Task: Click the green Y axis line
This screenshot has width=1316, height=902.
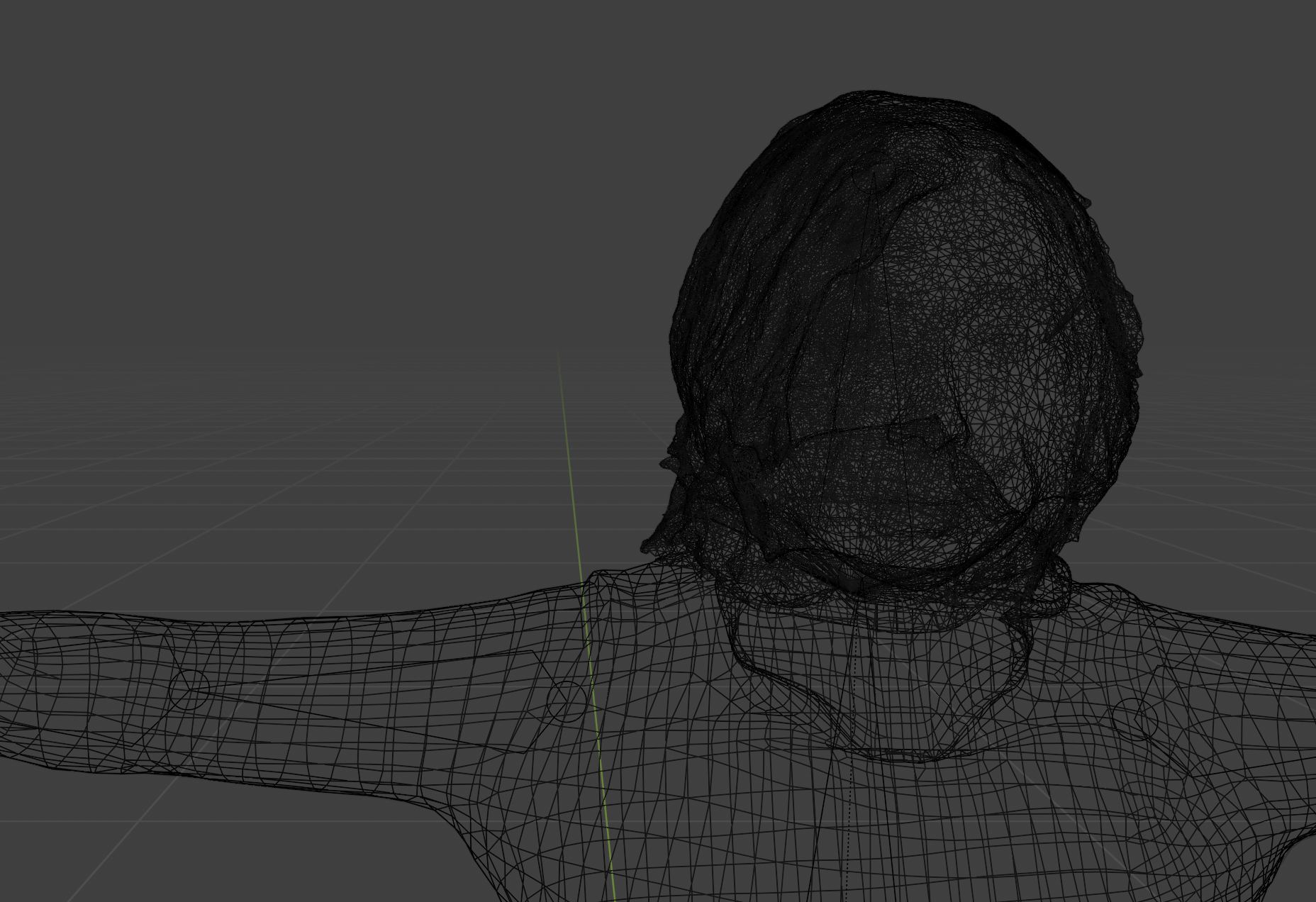Action: pos(586,624)
